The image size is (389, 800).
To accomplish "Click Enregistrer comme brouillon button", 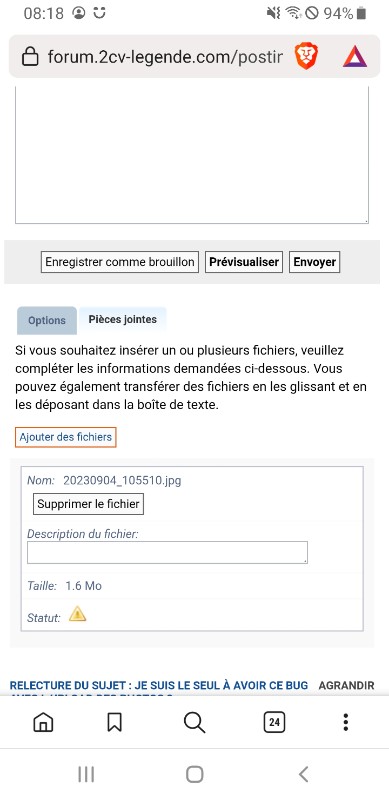I will (x=120, y=262).
